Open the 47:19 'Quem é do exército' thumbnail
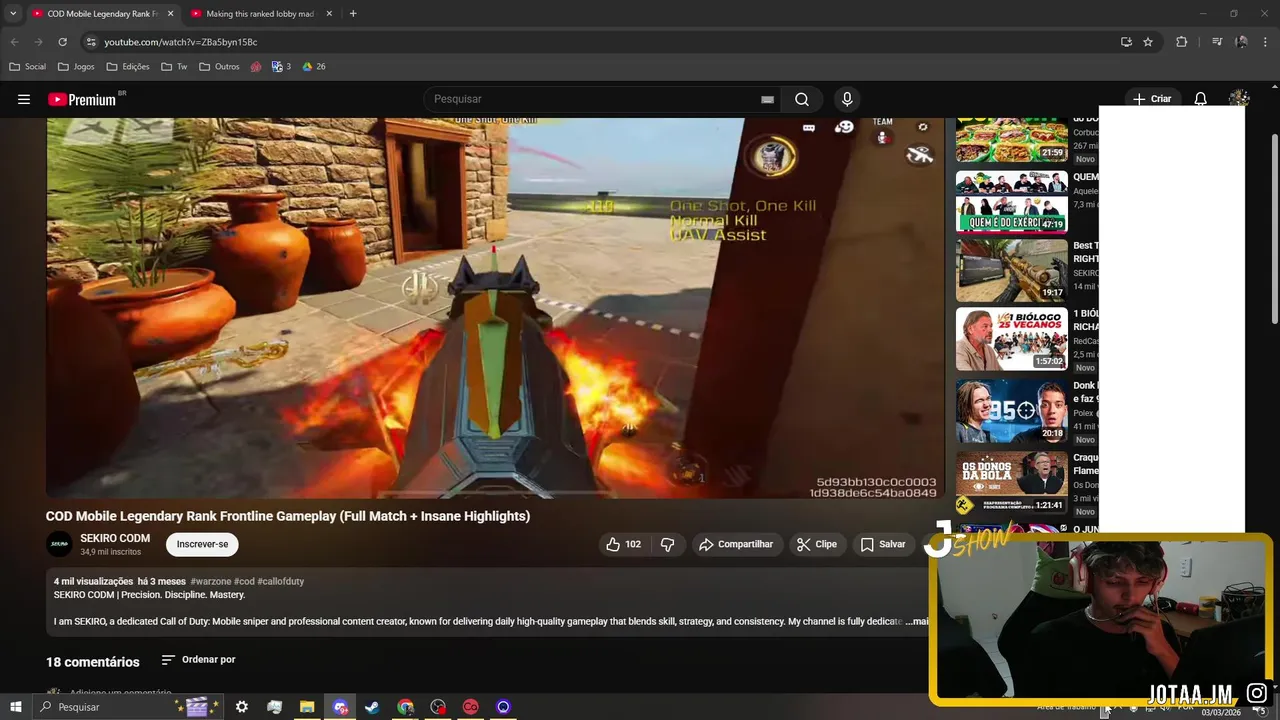 1011,201
